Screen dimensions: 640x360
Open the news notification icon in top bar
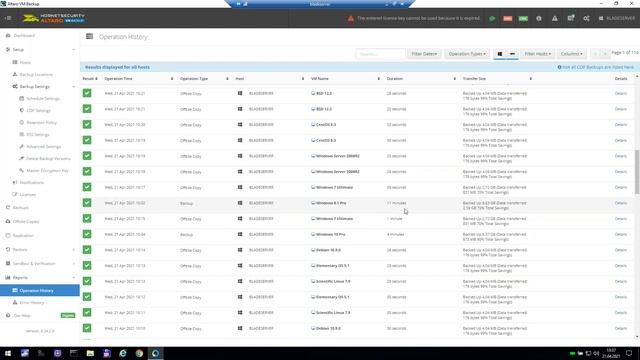pyautogui.click(x=571, y=18)
